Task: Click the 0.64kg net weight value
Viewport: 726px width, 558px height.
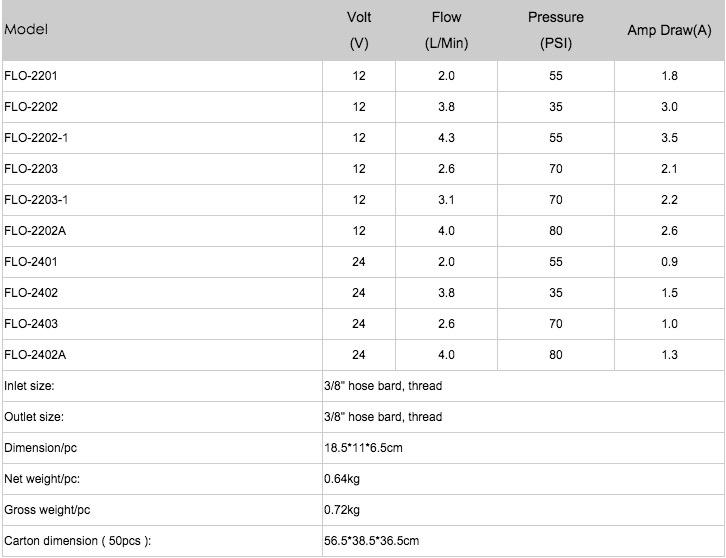Action: point(342,479)
